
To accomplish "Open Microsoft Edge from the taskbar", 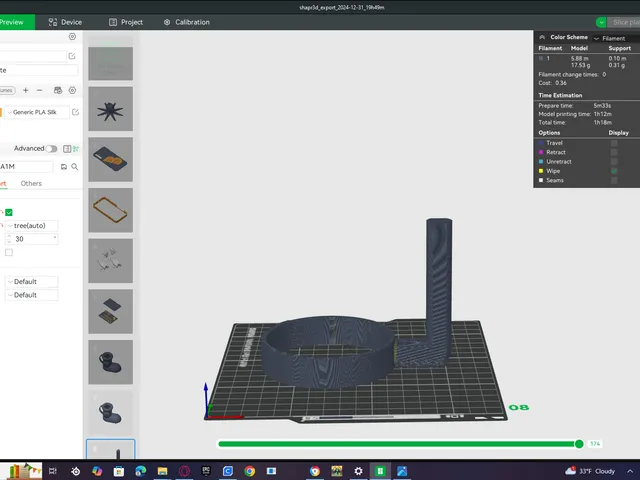I will [141, 471].
